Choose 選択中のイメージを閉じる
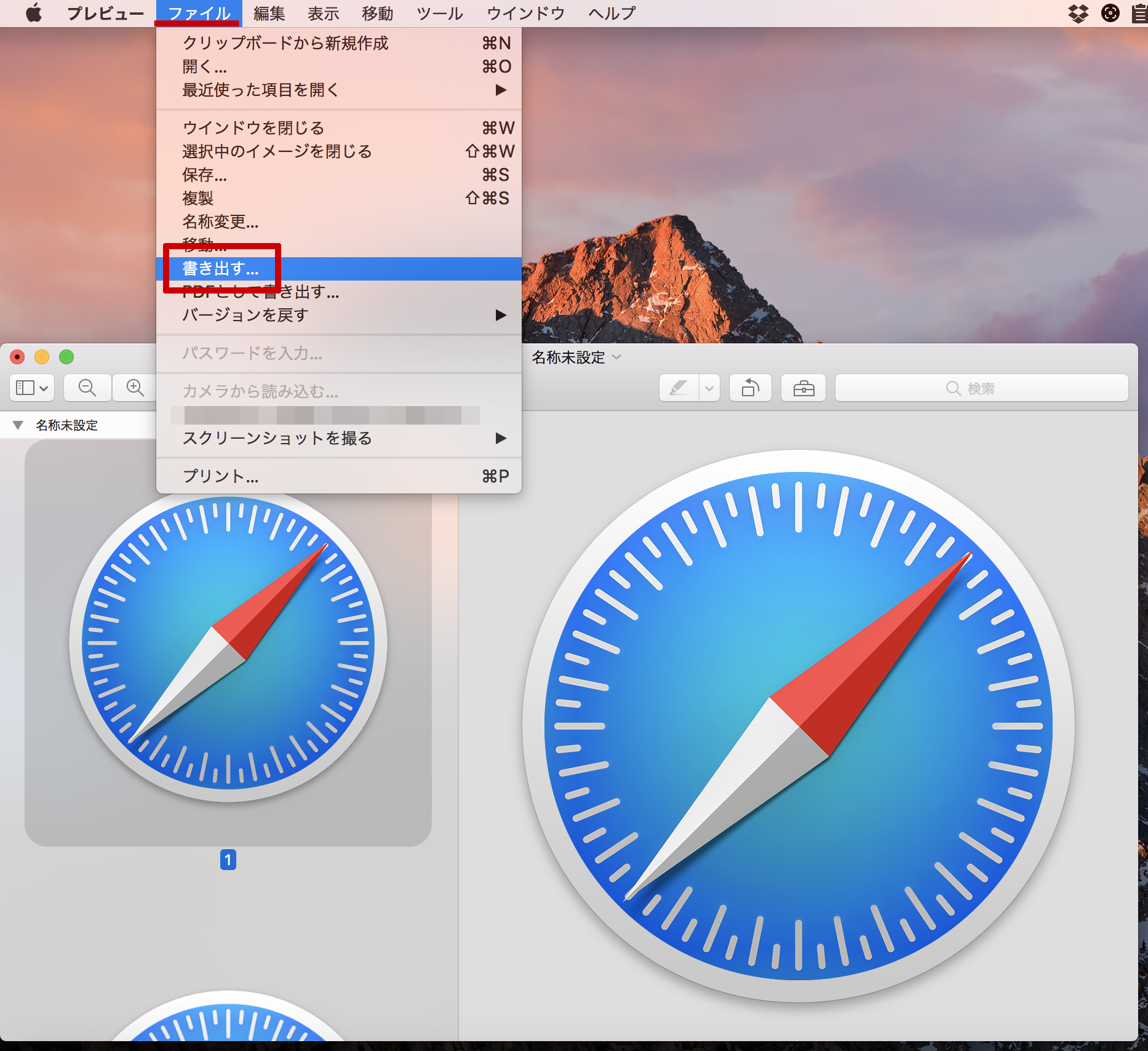Image resolution: width=1148 pixels, height=1051 pixels. (339, 151)
